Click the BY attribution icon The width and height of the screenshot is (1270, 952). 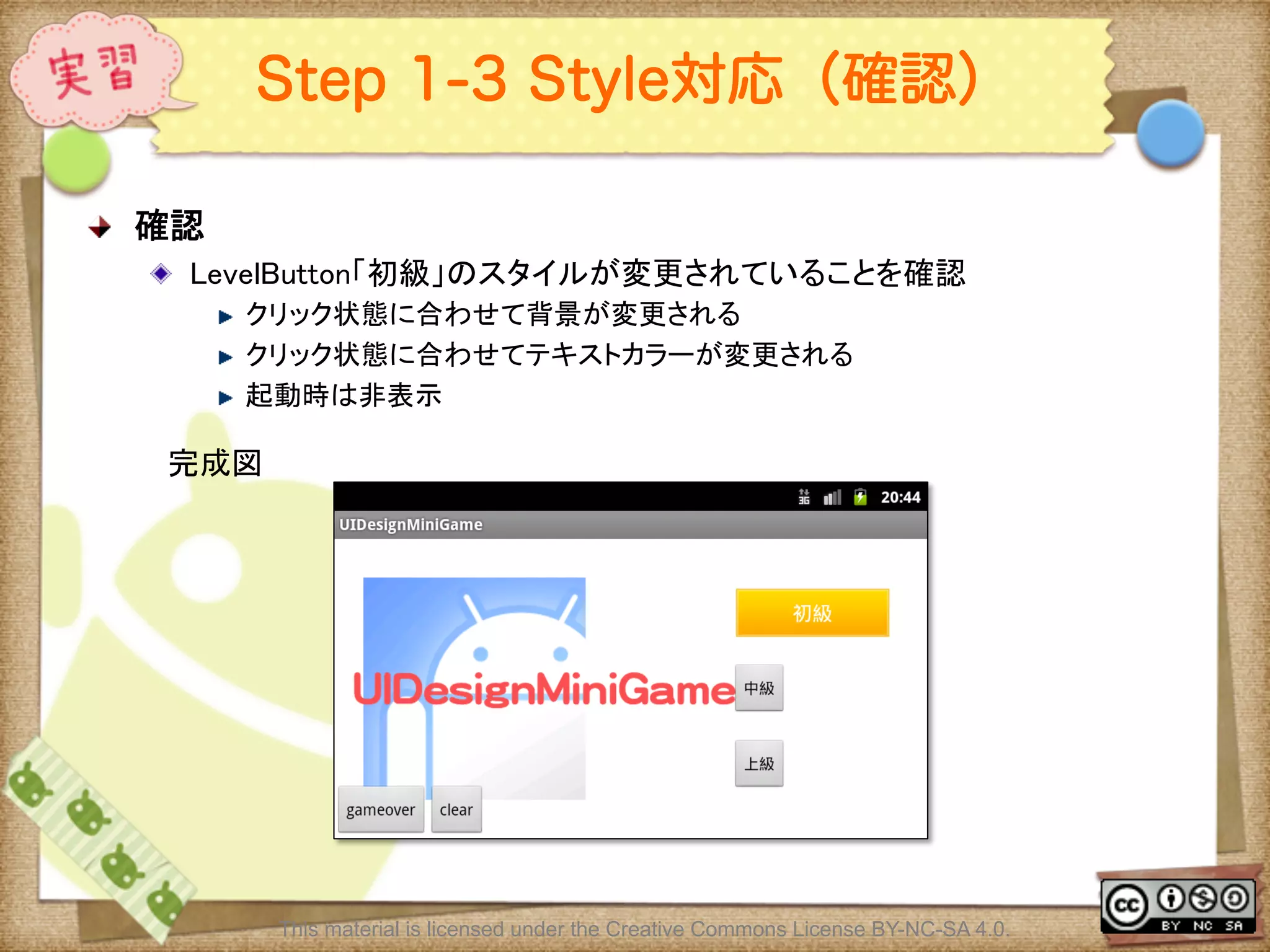(1171, 899)
